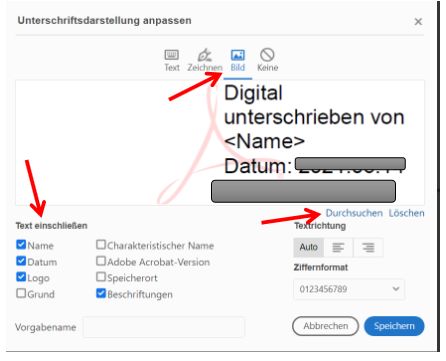This screenshot has width=446, height=361.
Task: Close the Unterschriftsdarstellung anpassen dialog
Action: (x=418, y=22)
